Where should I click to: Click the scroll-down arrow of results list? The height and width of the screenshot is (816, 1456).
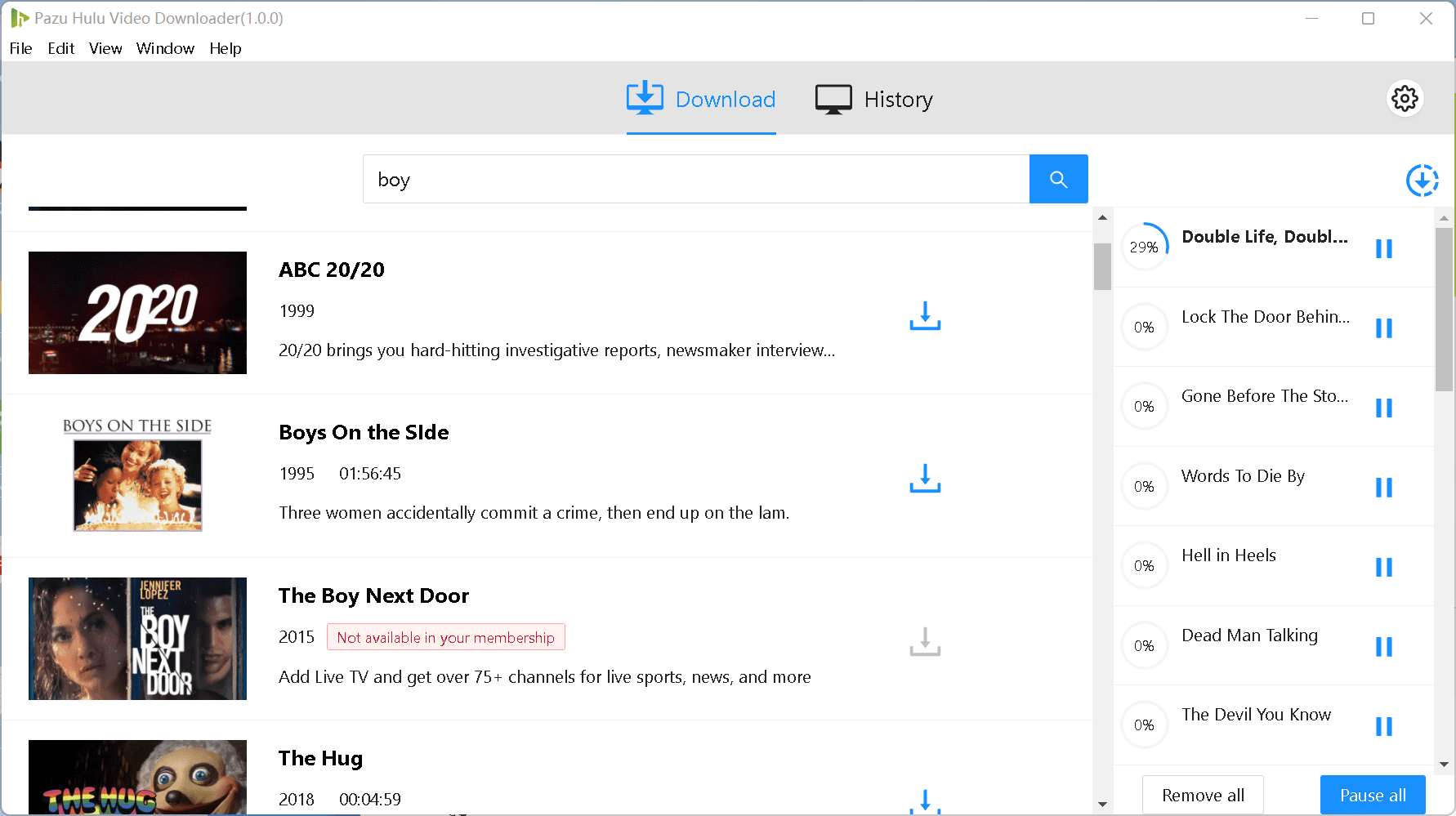pos(1102,805)
